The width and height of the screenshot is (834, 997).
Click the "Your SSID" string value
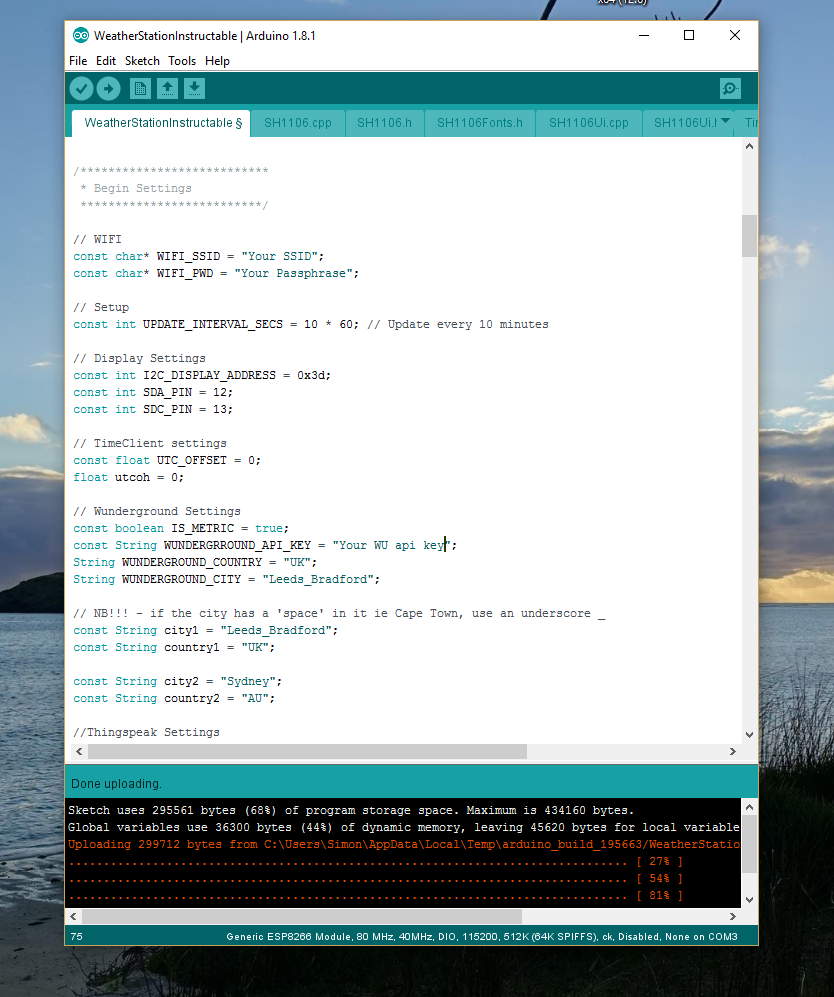279,256
